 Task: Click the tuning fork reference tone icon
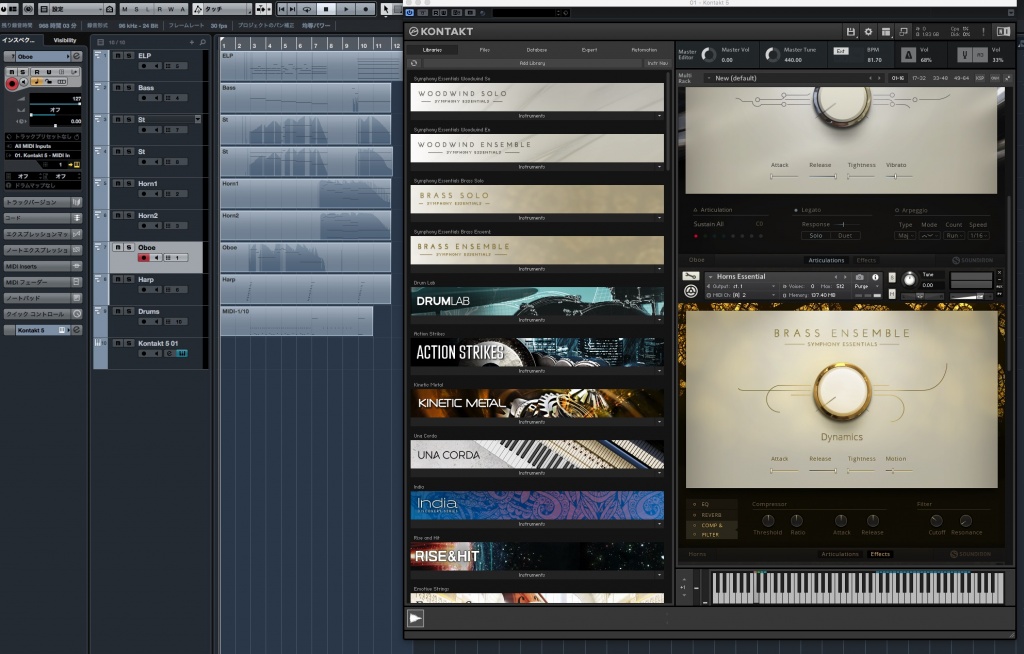point(965,55)
